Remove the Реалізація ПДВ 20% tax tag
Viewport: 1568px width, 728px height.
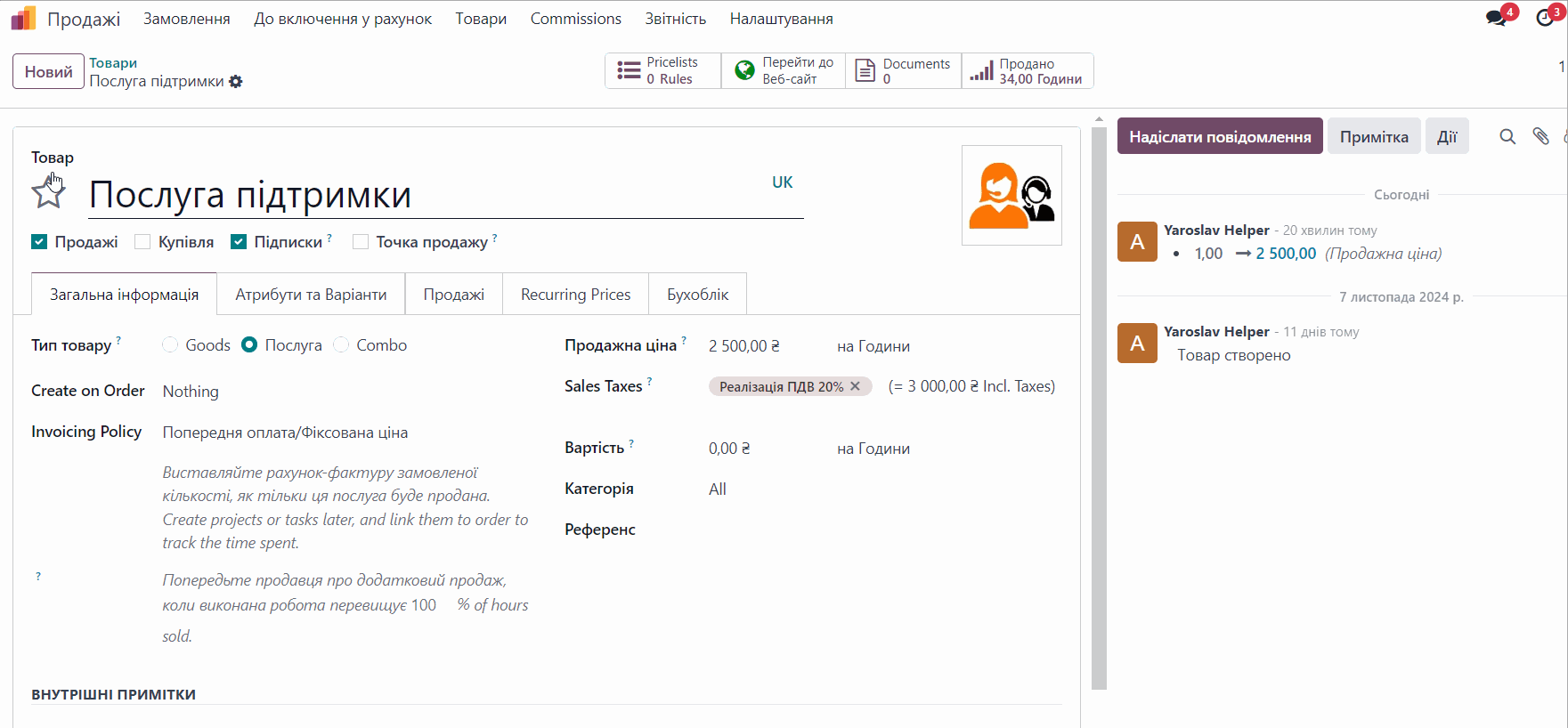tap(855, 386)
